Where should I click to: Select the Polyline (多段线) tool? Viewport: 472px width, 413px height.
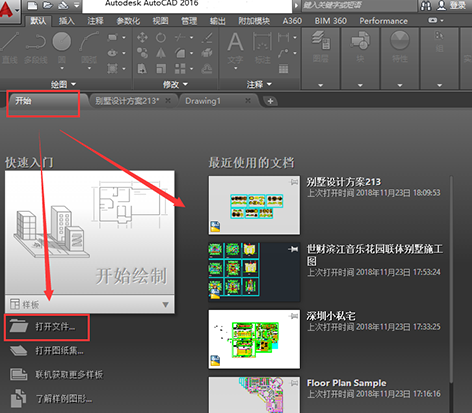coord(36,48)
